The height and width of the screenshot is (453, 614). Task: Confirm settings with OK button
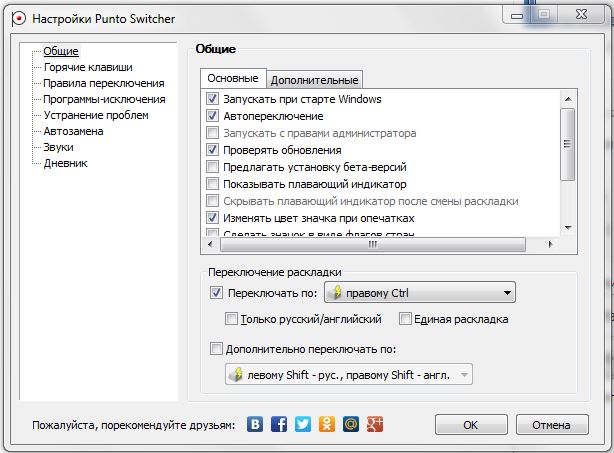[471, 425]
